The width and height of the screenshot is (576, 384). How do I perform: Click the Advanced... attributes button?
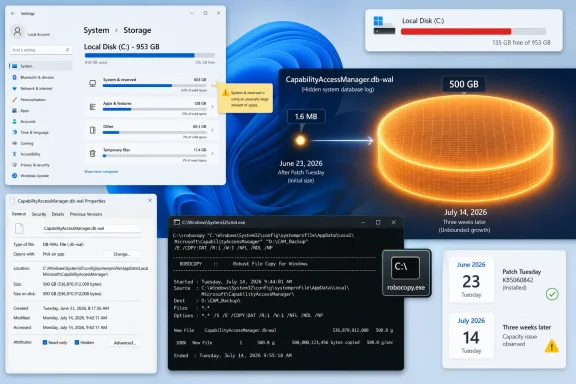[125, 342]
